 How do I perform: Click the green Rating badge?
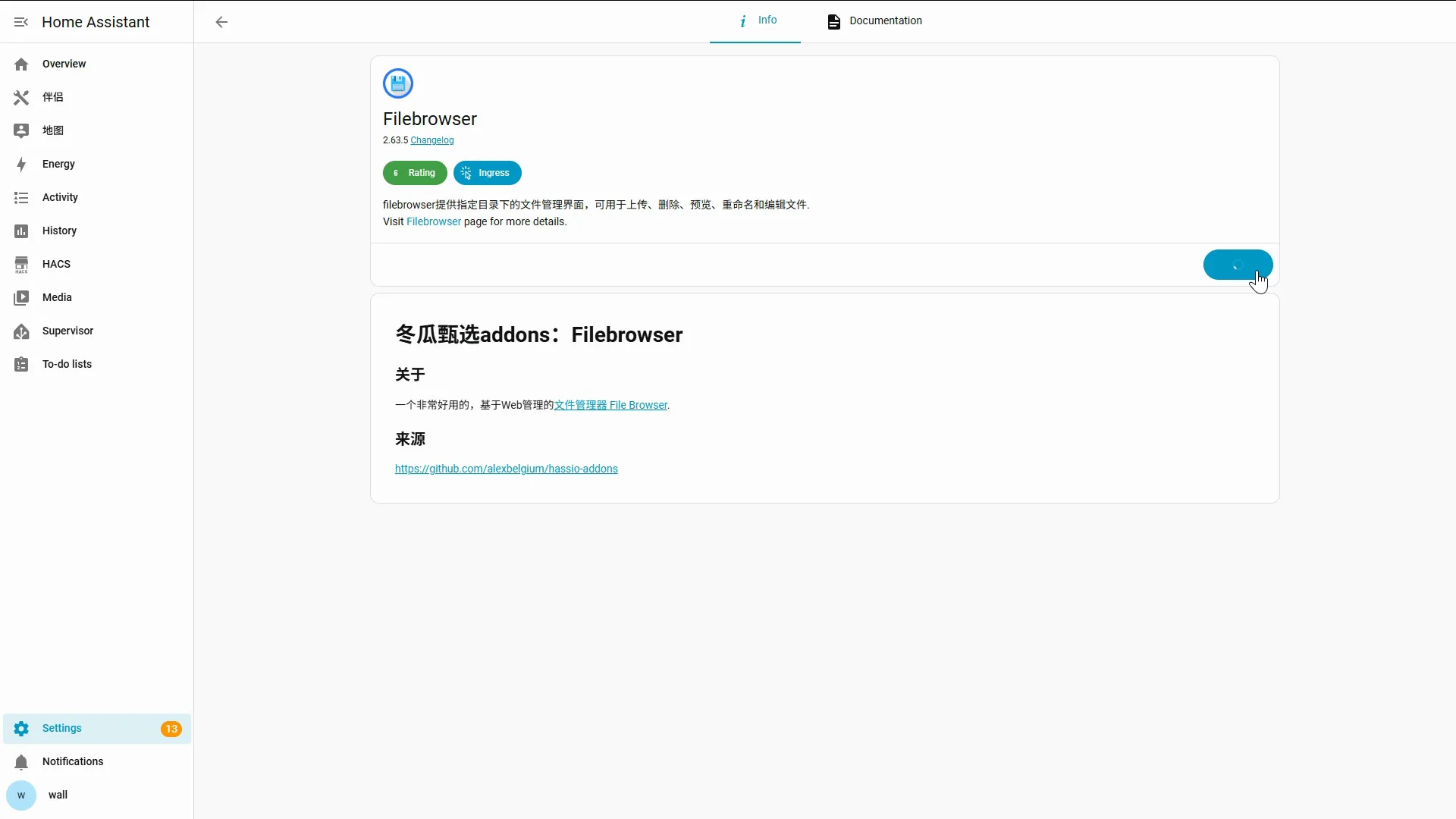(415, 173)
